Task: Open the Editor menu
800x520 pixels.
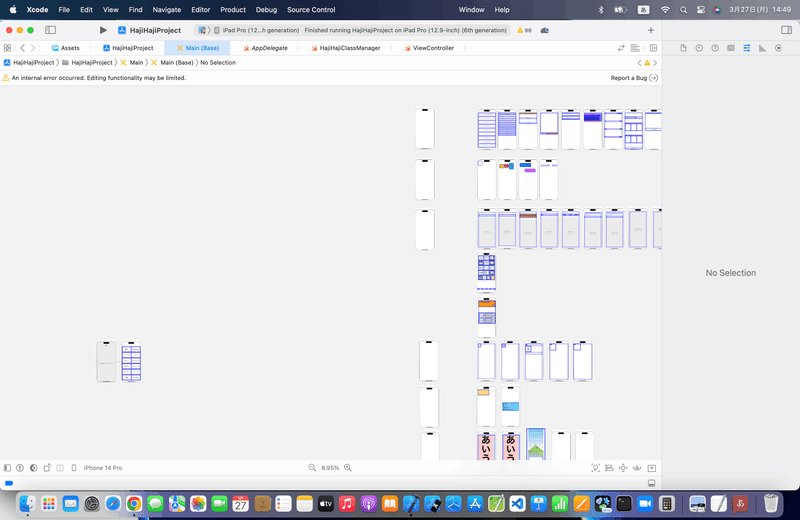Action: [201, 10]
